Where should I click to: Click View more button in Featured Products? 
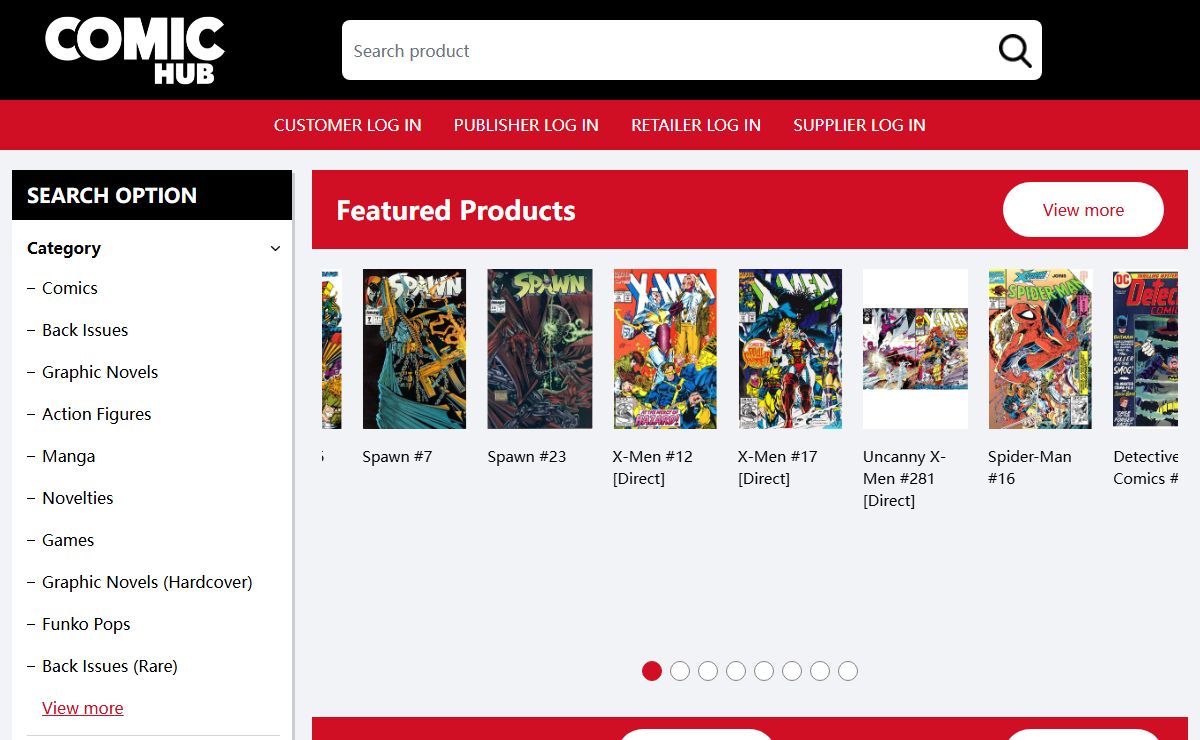coord(1083,210)
